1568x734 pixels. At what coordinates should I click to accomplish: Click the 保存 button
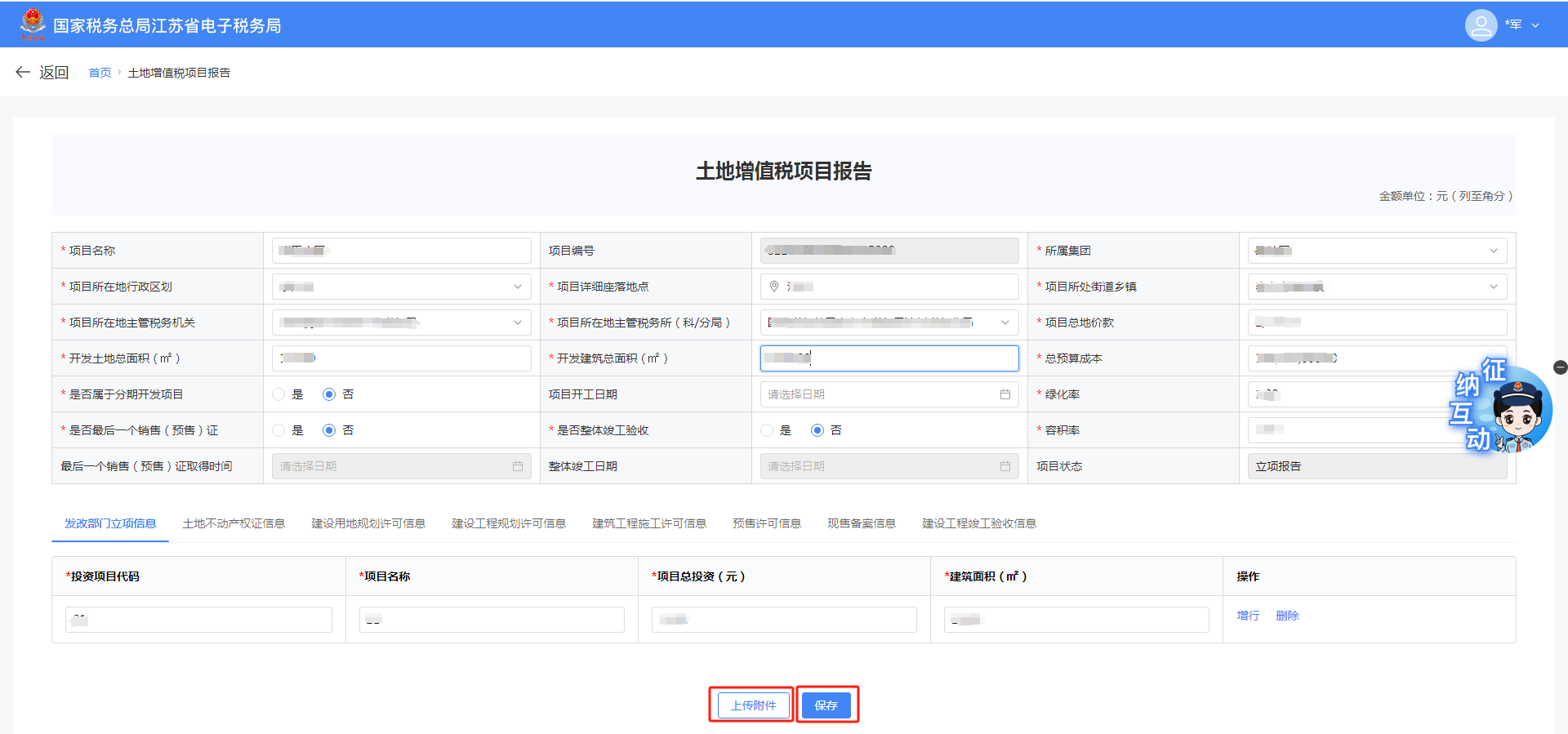click(x=826, y=705)
